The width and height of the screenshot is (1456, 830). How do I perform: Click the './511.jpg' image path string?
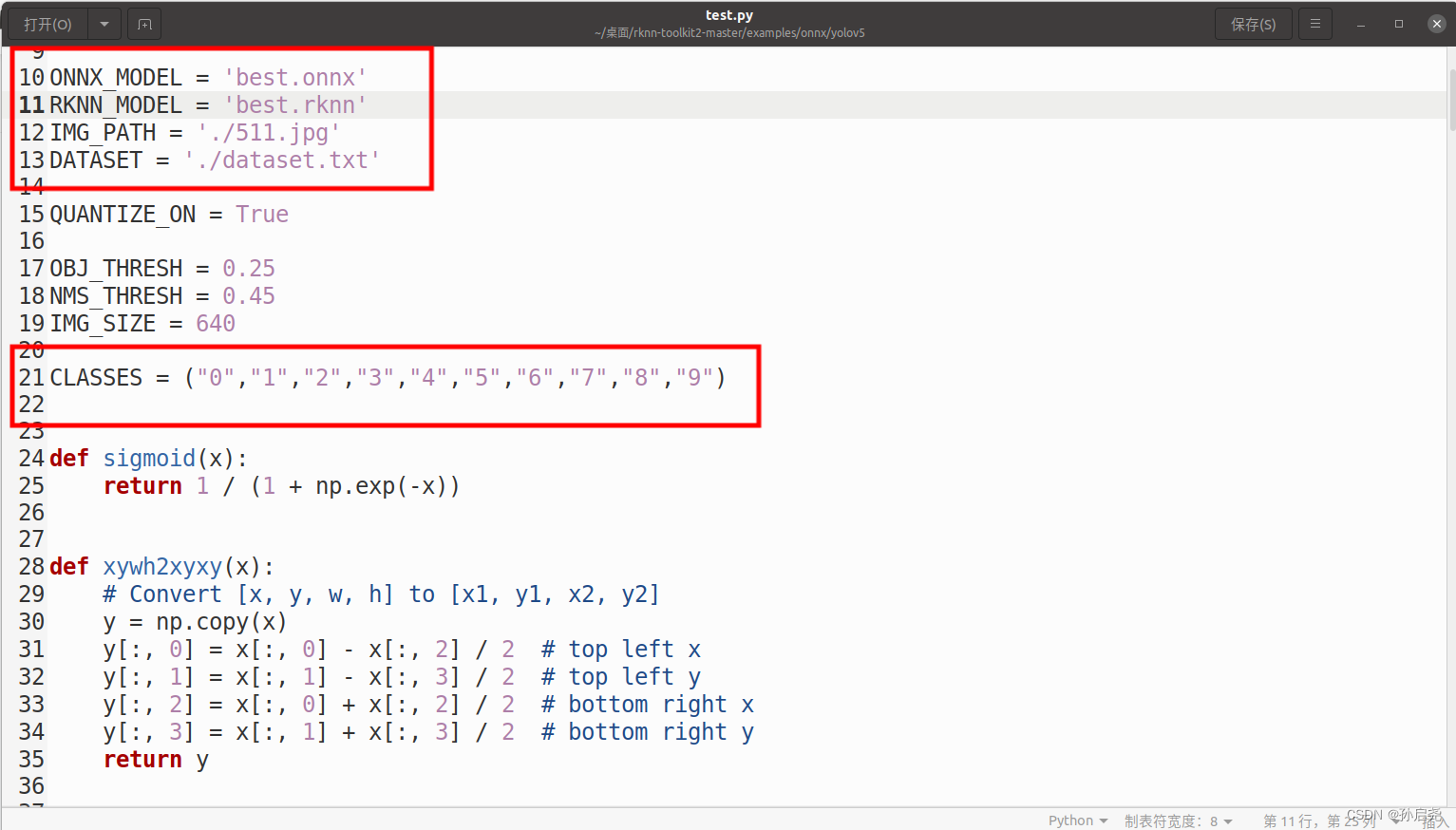pos(269,132)
